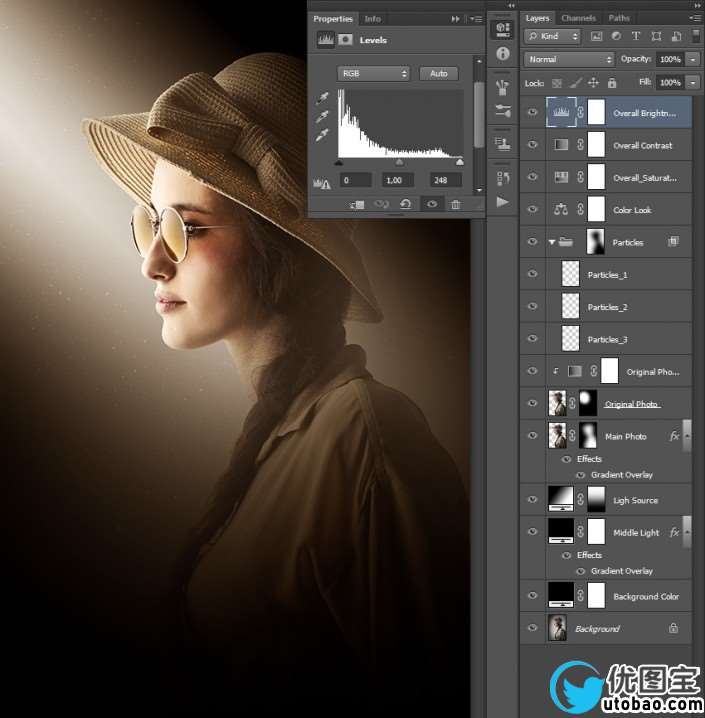Switch to the Channels tab
The height and width of the screenshot is (718, 705).
coord(578,18)
